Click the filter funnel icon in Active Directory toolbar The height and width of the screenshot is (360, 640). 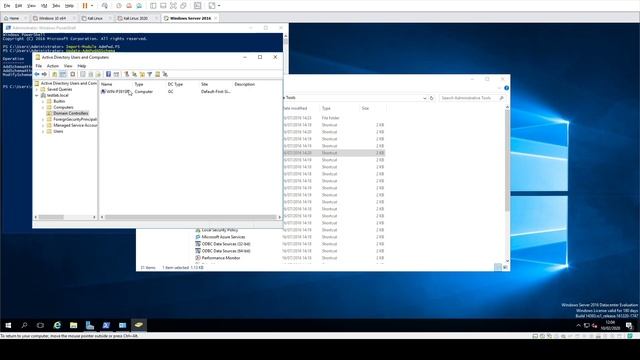(150, 74)
